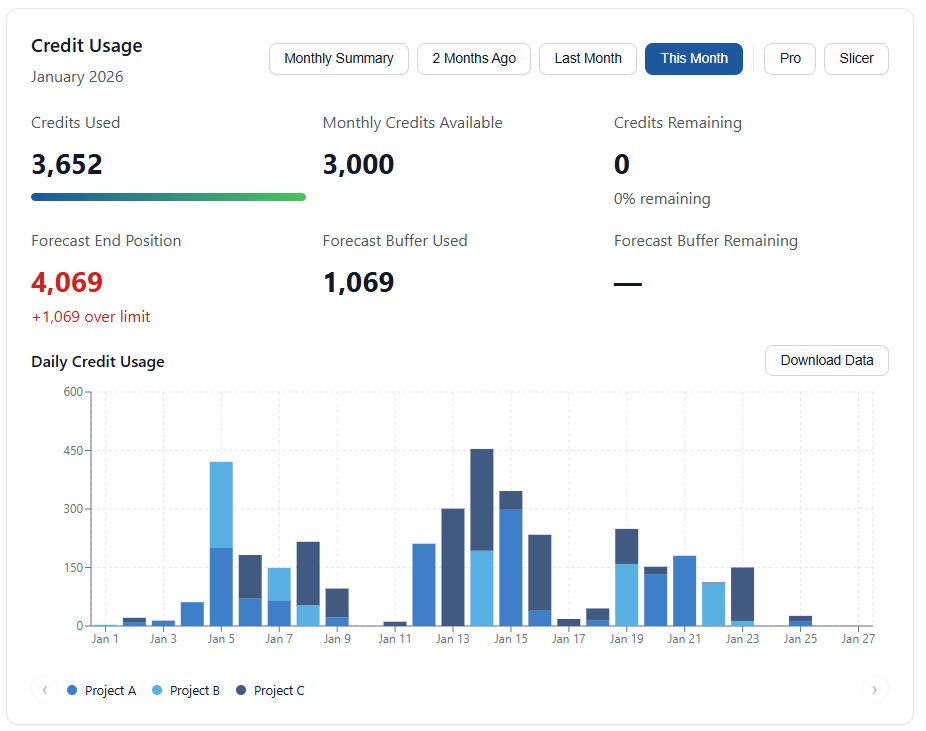
Task: Open the Monthly Summary view
Action: tap(339, 58)
